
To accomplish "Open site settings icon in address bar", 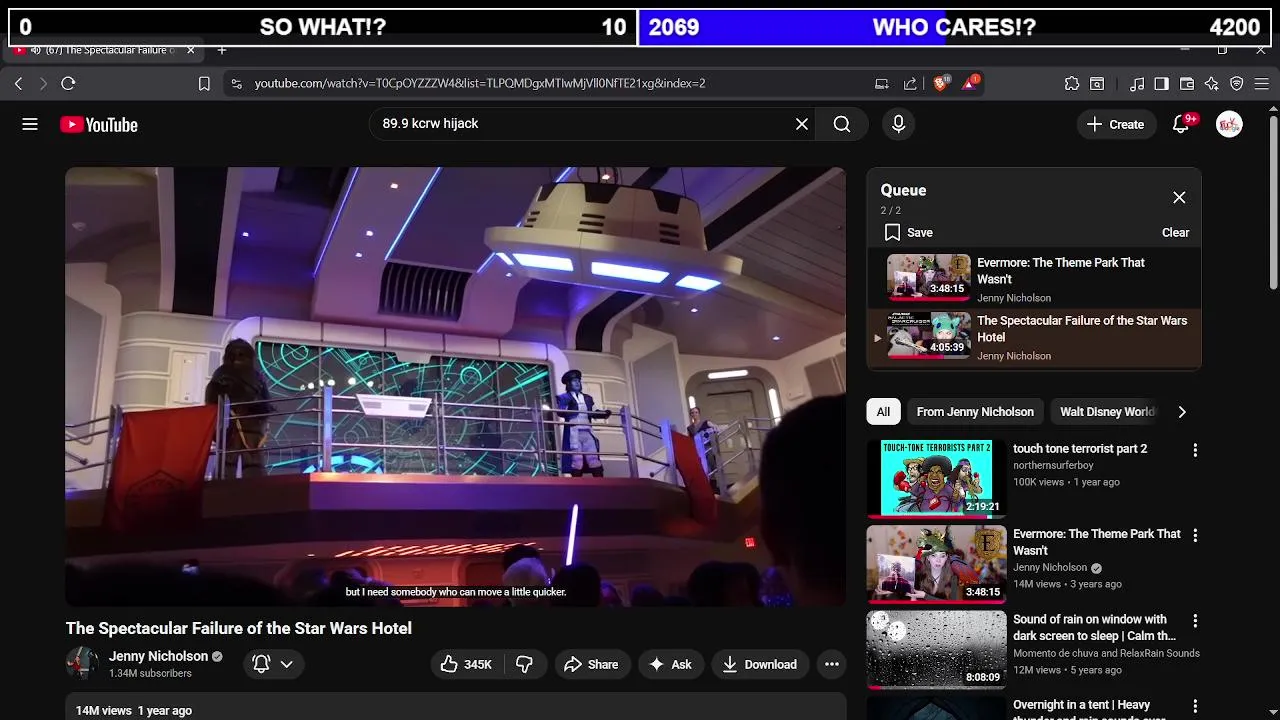I will 236,84.
